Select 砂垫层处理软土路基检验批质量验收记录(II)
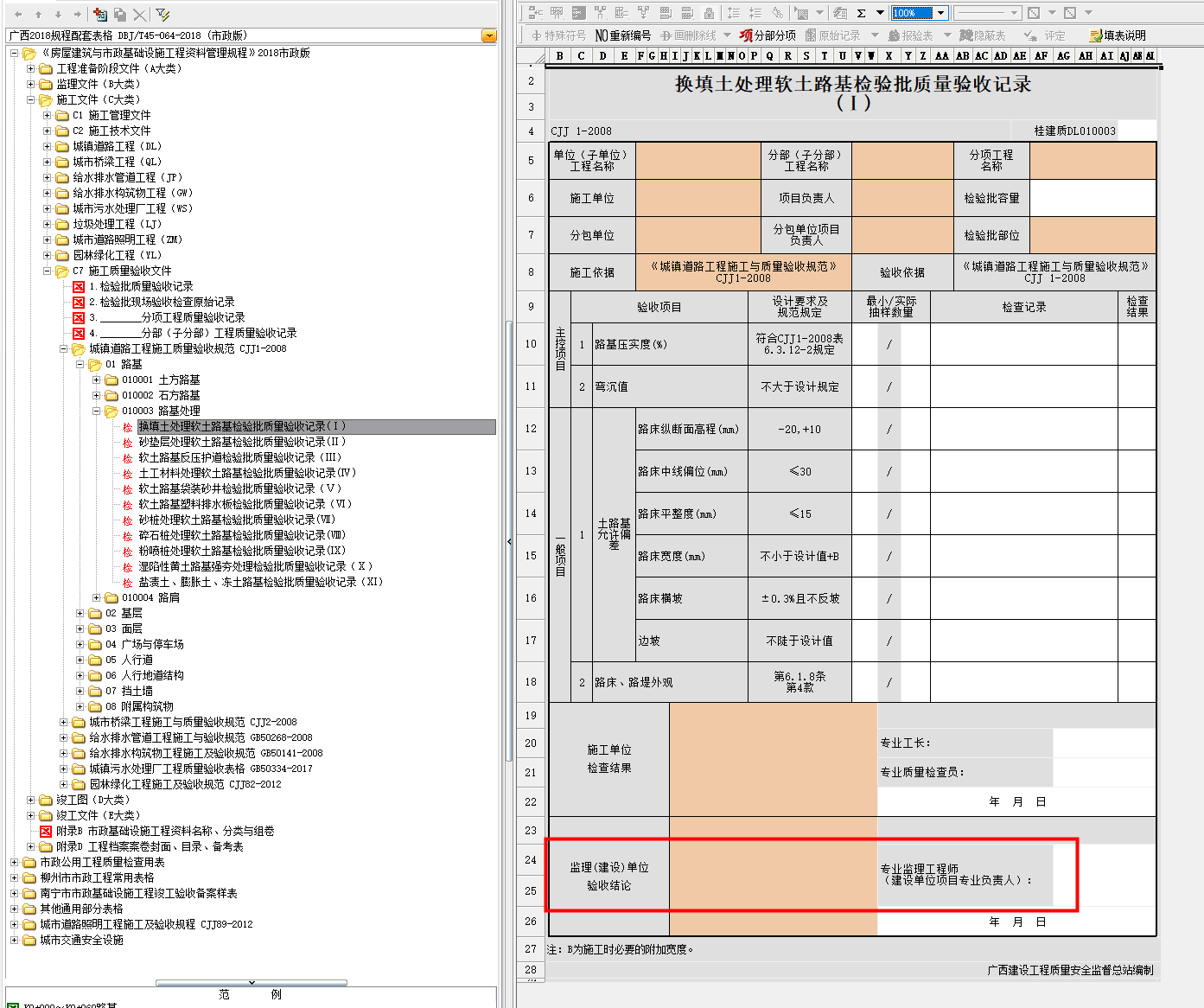 [242, 442]
